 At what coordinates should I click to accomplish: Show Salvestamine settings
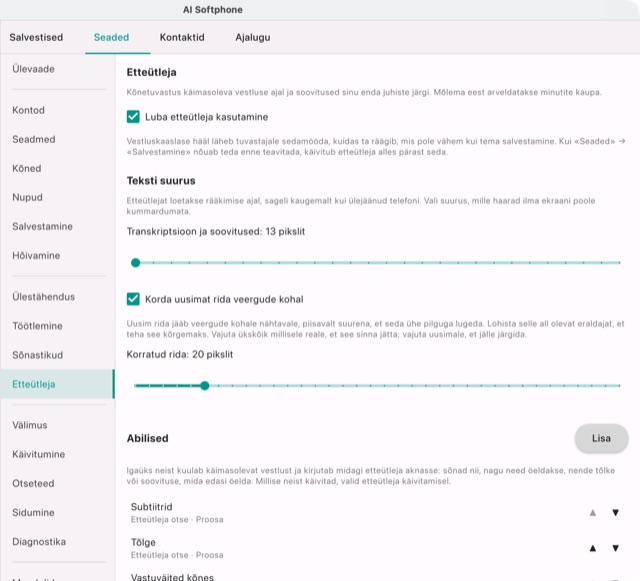(x=57, y=226)
